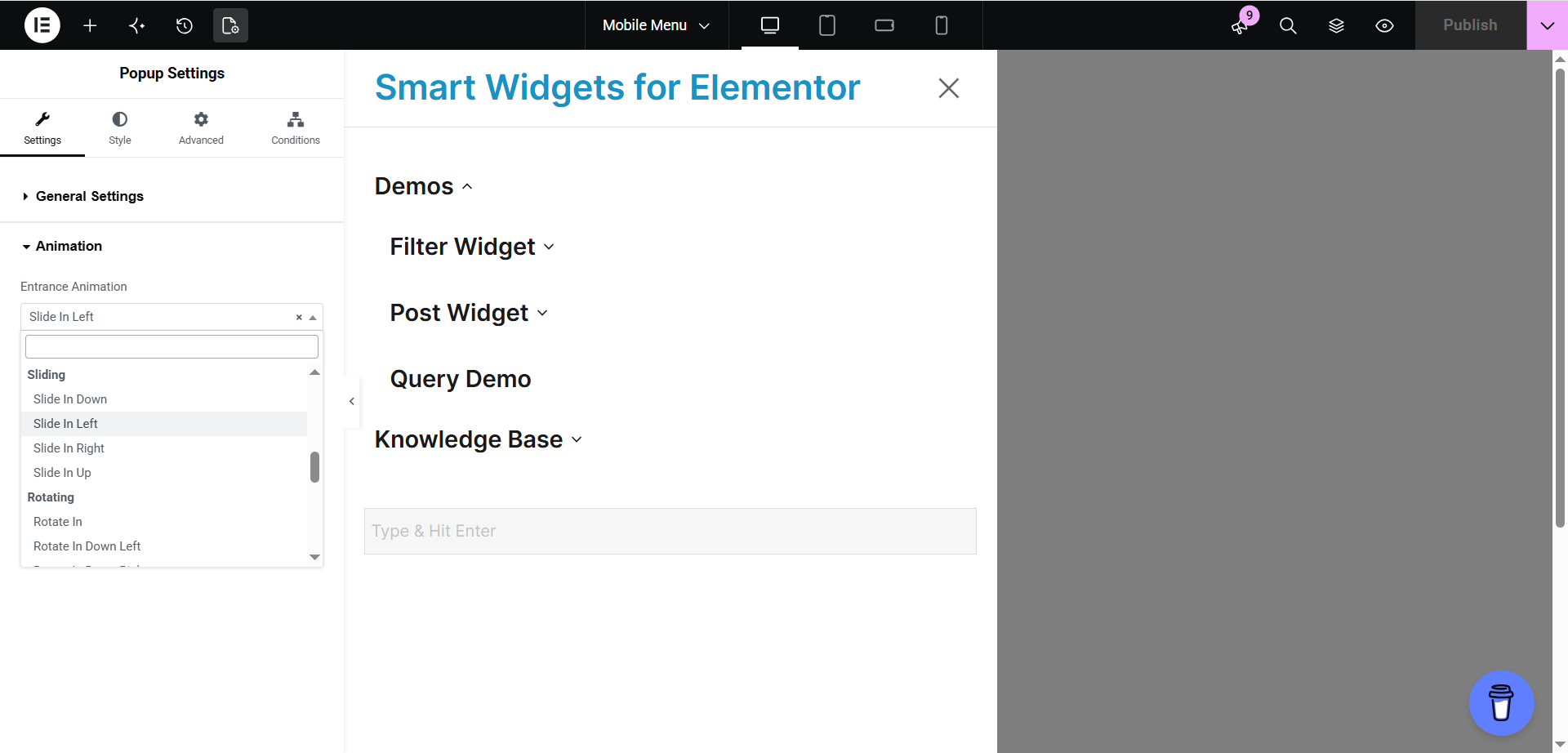Toggle the Preview Changes eye icon
This screenshot has width=1568, height=753.
click(1384, 25)
